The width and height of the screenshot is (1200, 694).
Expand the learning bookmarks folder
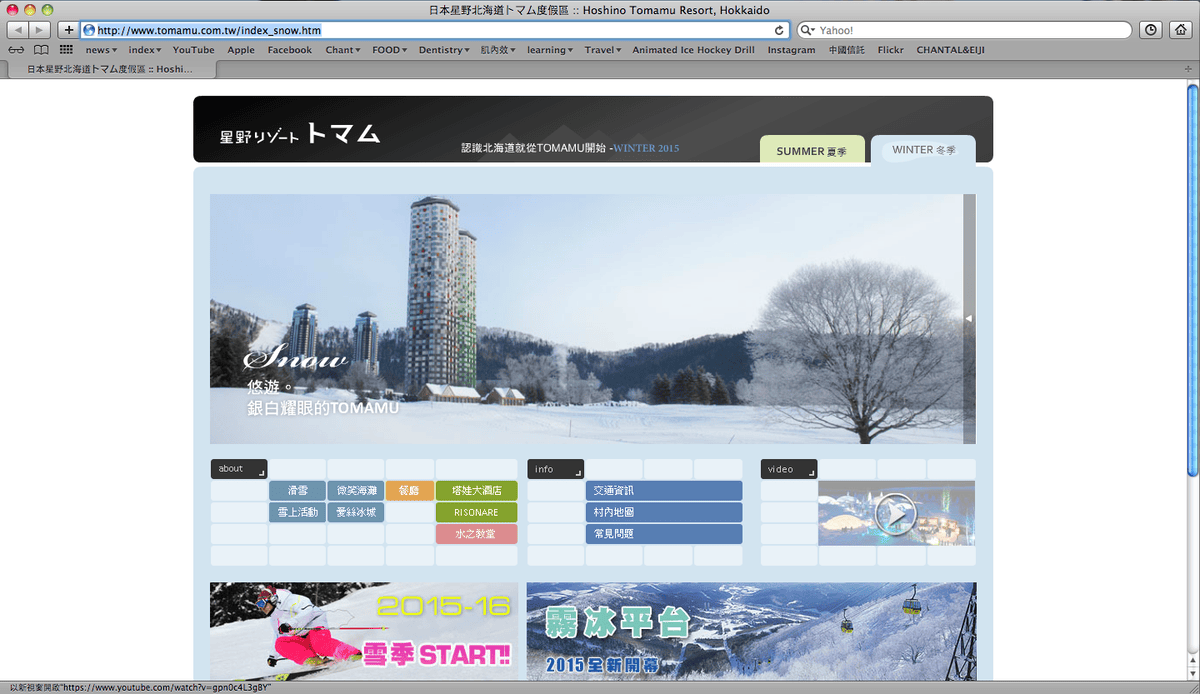coord(550,49)
